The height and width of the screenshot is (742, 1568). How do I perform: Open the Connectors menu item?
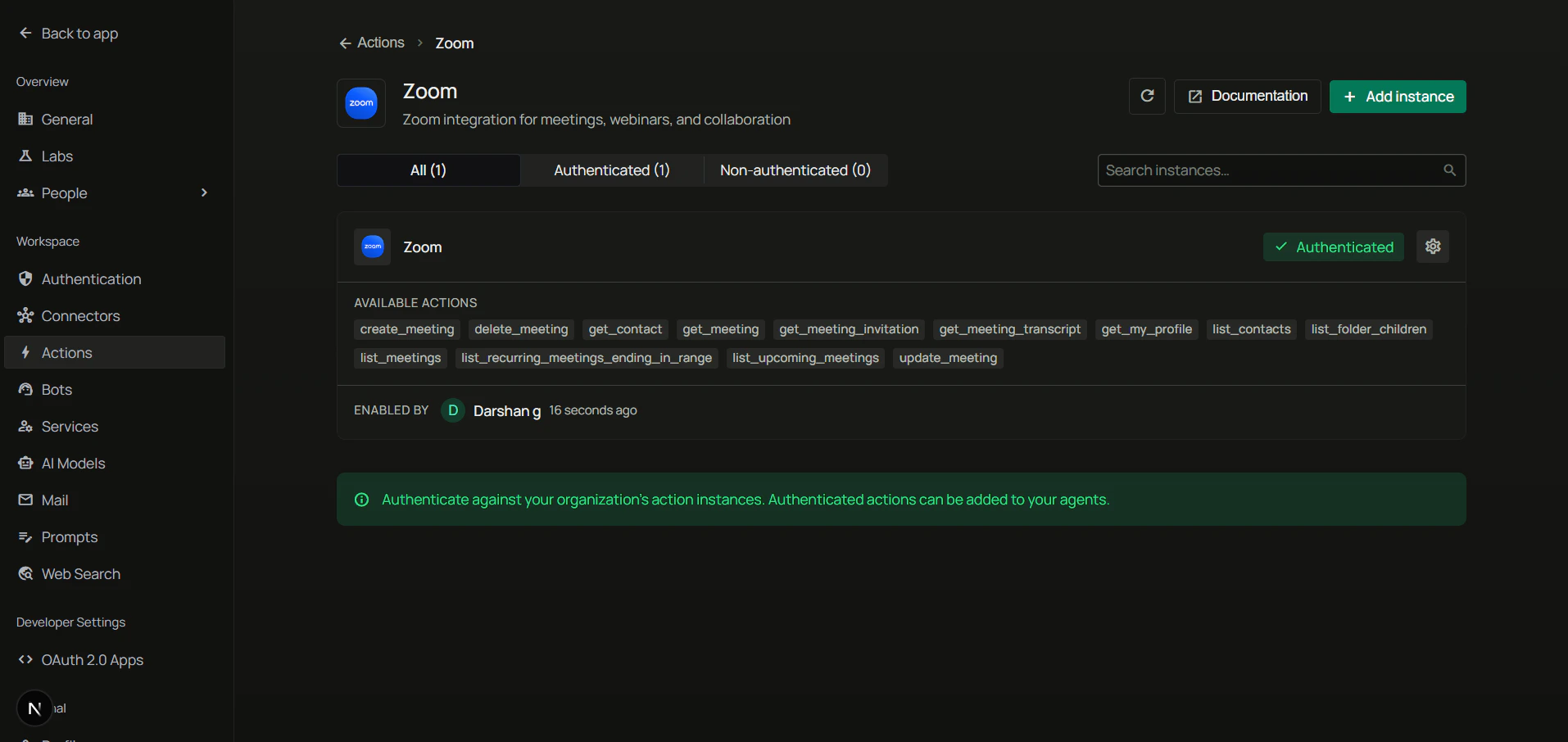click(115, 315)
